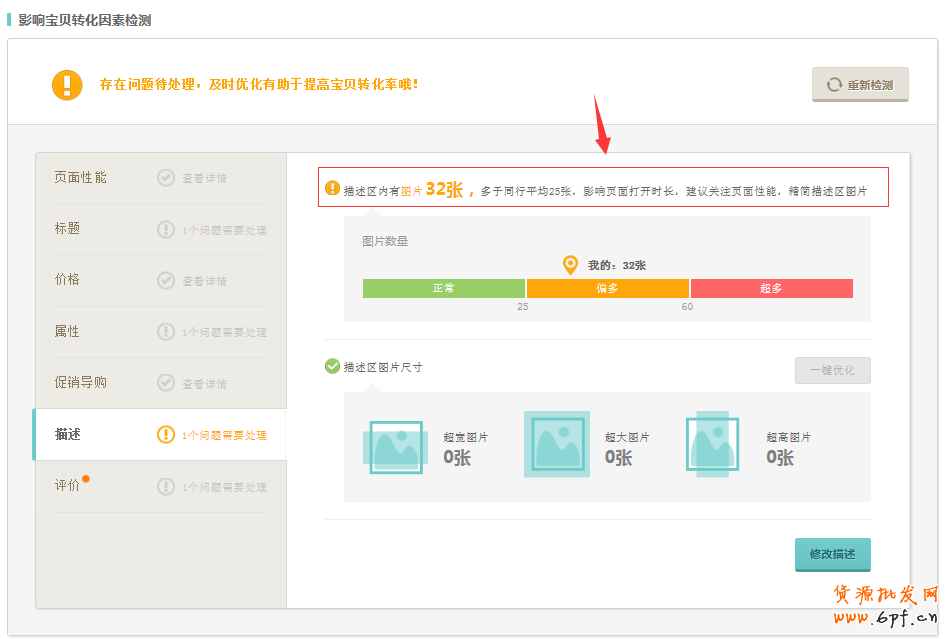The image size is (948, 639).
Task: Click the orange alert icon beside 描述区内有图片
Action: [332, 189]
